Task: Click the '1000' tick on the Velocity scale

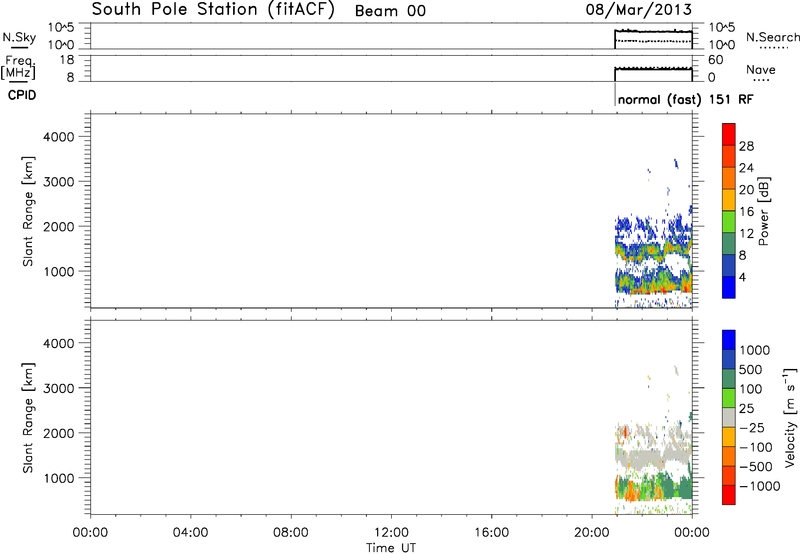Action: [755, 350]
